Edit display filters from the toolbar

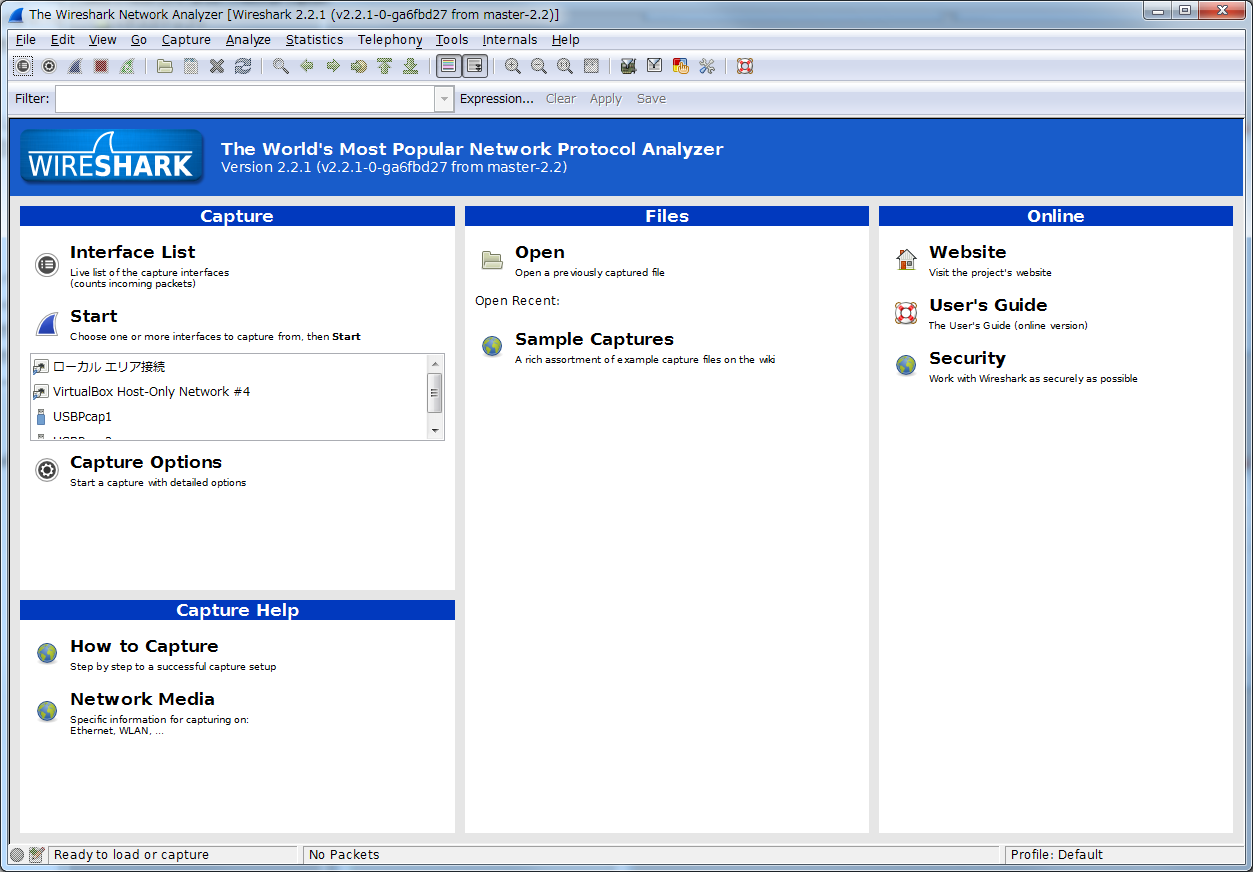pos(655,66)
